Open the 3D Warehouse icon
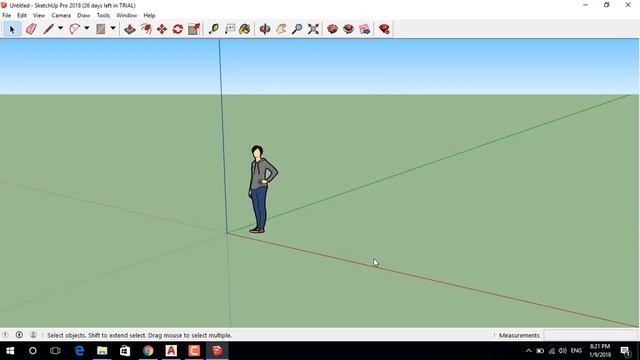Viewport: 640px width, 360px height. 333,29
